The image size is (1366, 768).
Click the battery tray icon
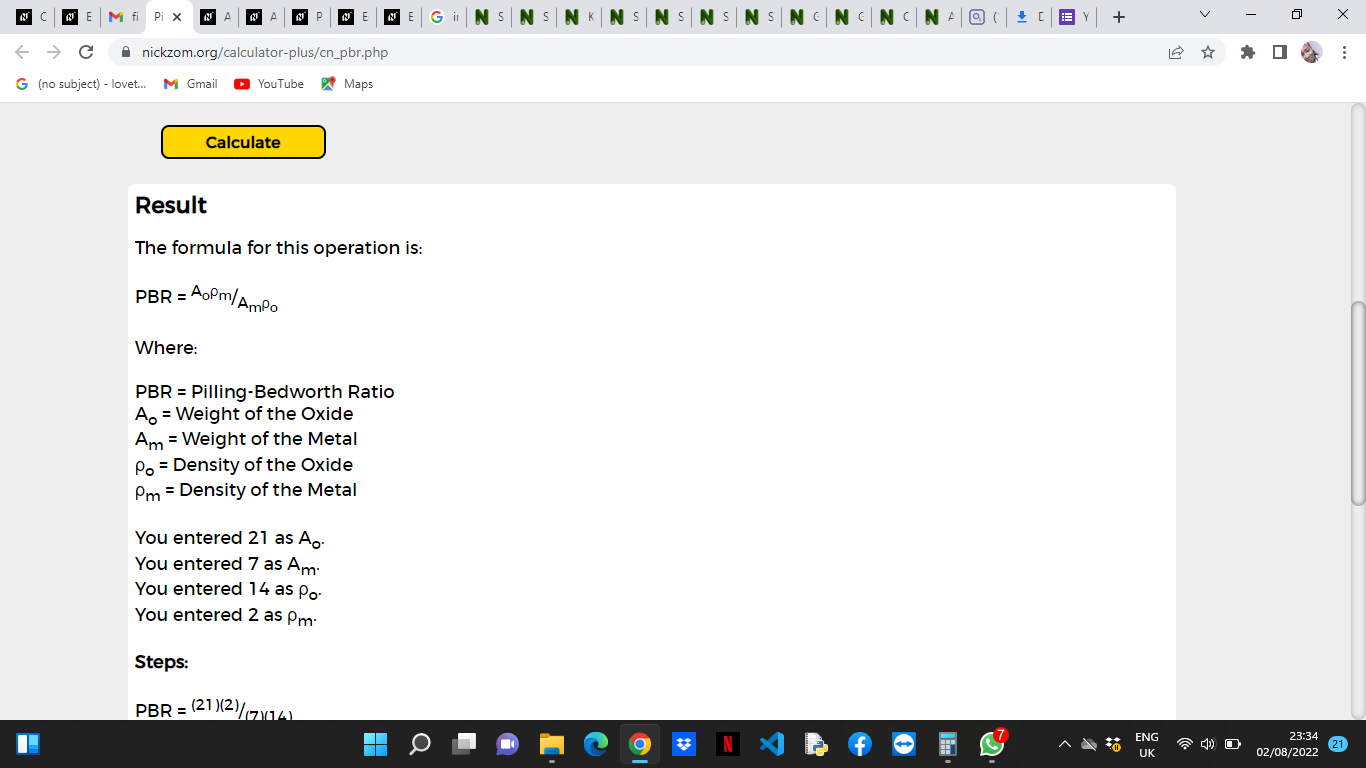pyautogui.click(x=1233, y=744)
